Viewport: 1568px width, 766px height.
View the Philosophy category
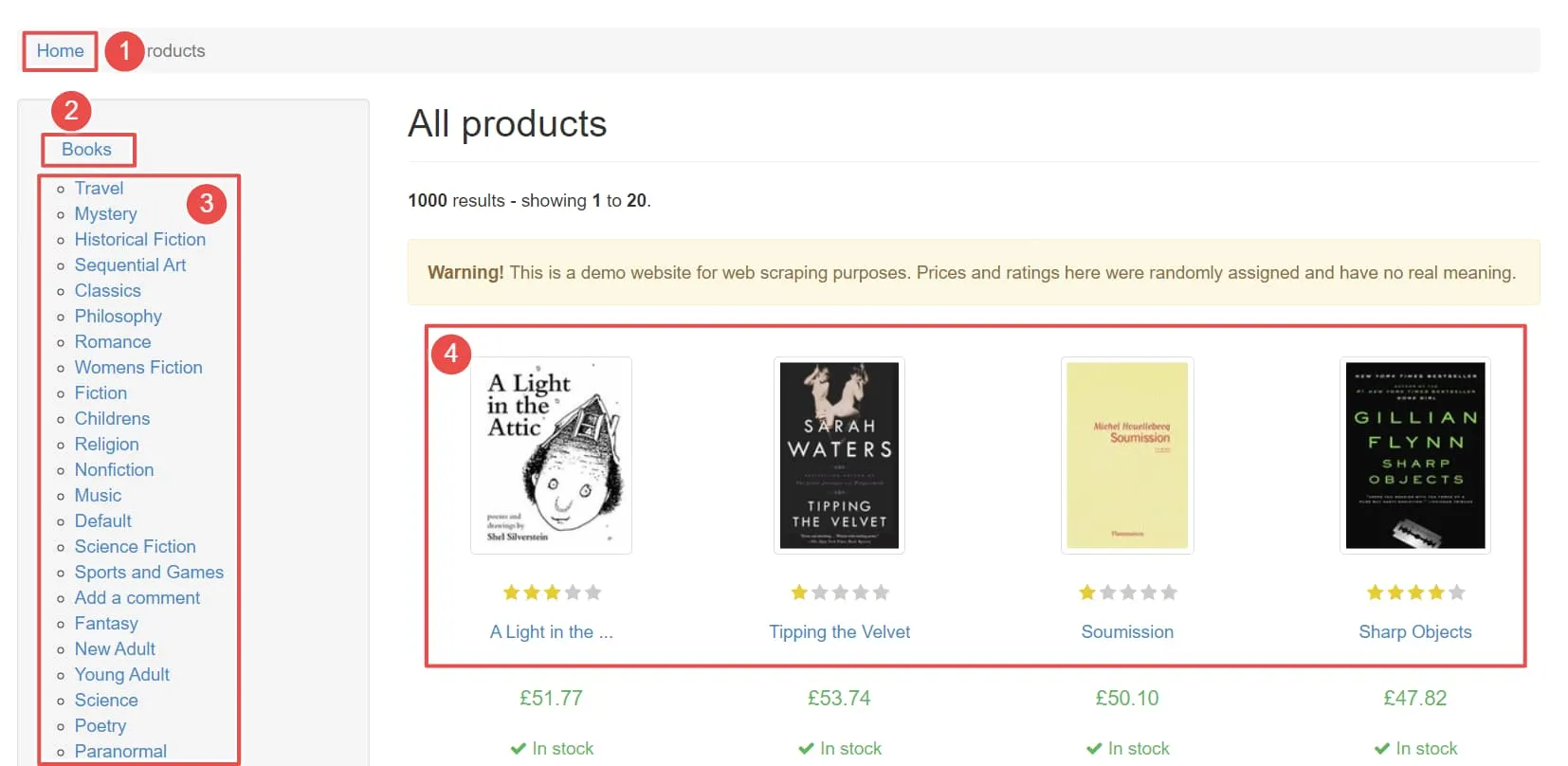[x=118, y=317]
